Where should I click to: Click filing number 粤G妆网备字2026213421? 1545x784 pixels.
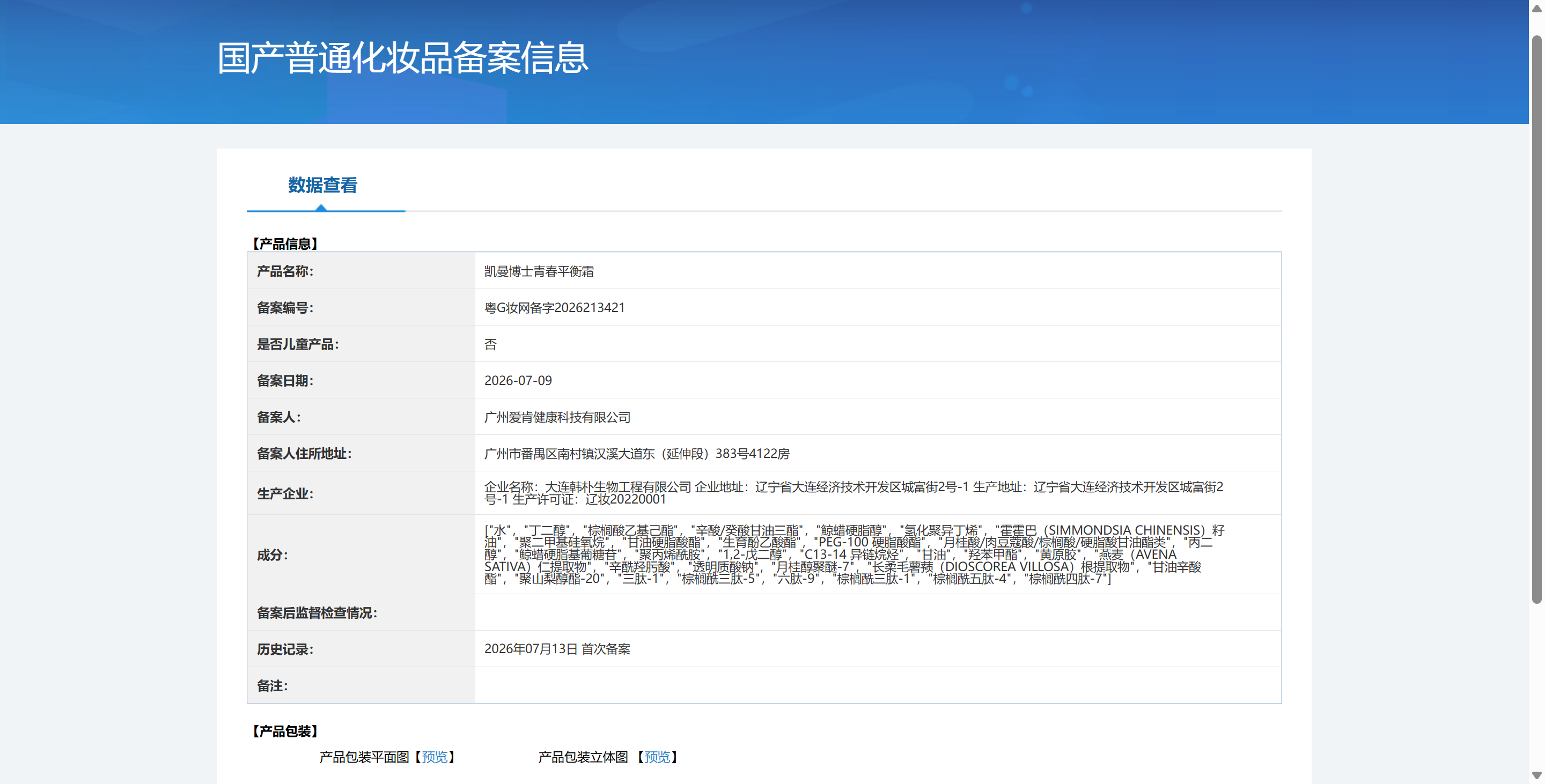coord(554,307)
